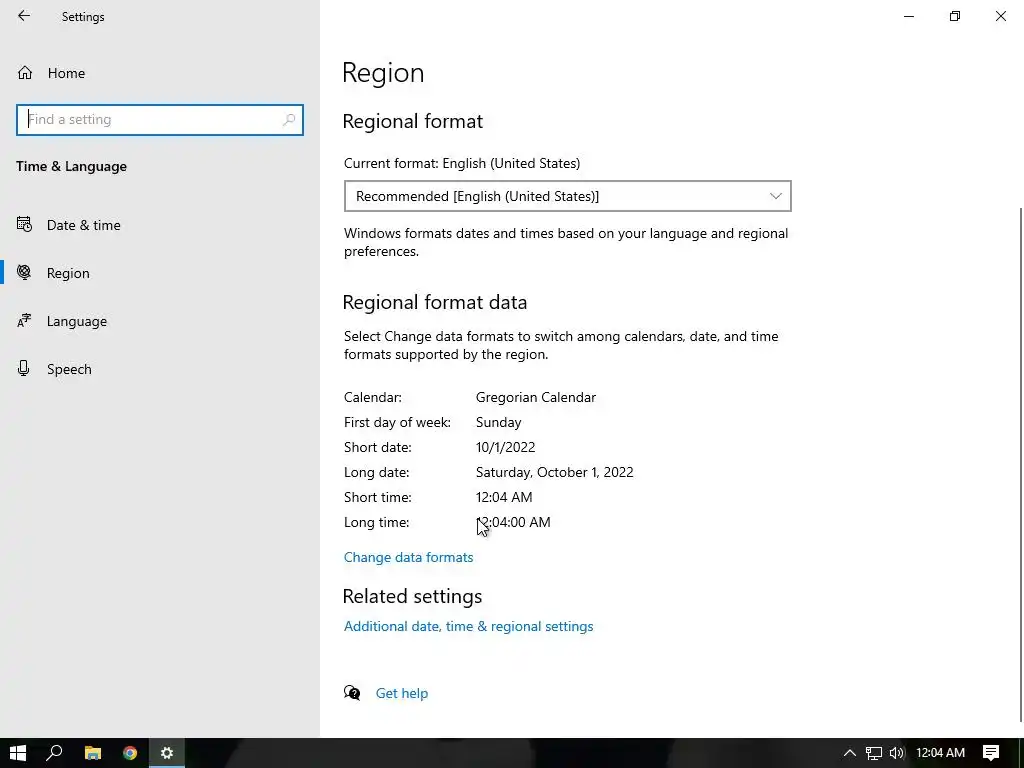The height and width of the screenshot is (768, 1024).
Task: Open the Language settings page
Action: (x=76, y=321)
